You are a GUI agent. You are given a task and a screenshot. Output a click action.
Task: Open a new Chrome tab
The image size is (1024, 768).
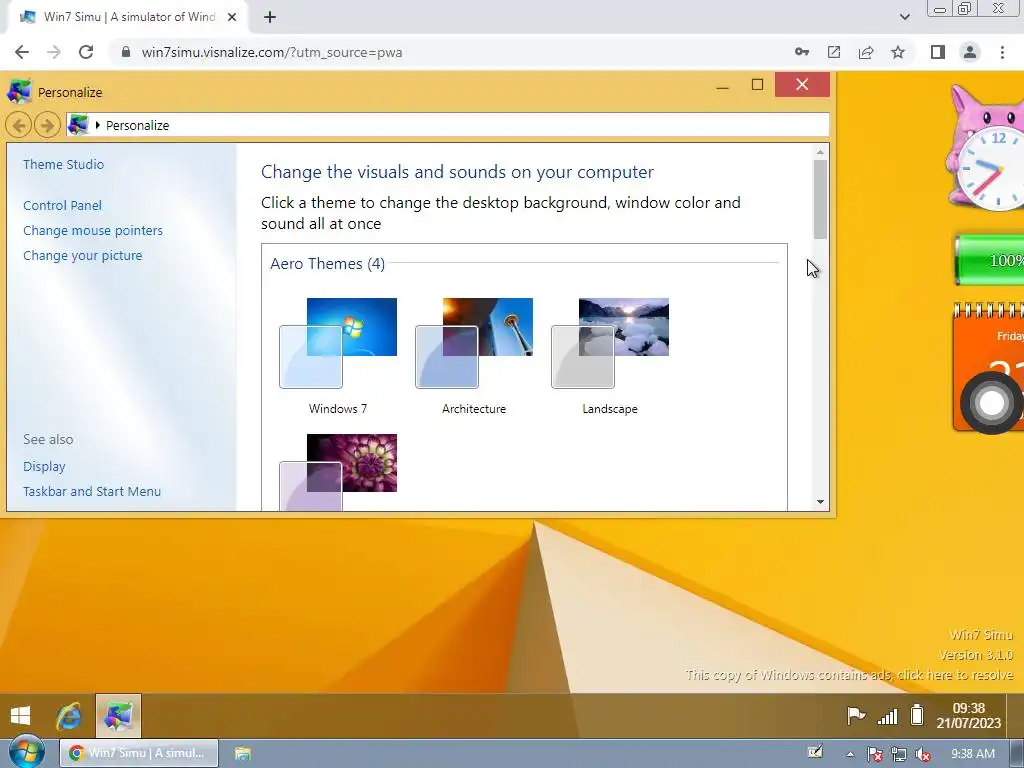270,17
